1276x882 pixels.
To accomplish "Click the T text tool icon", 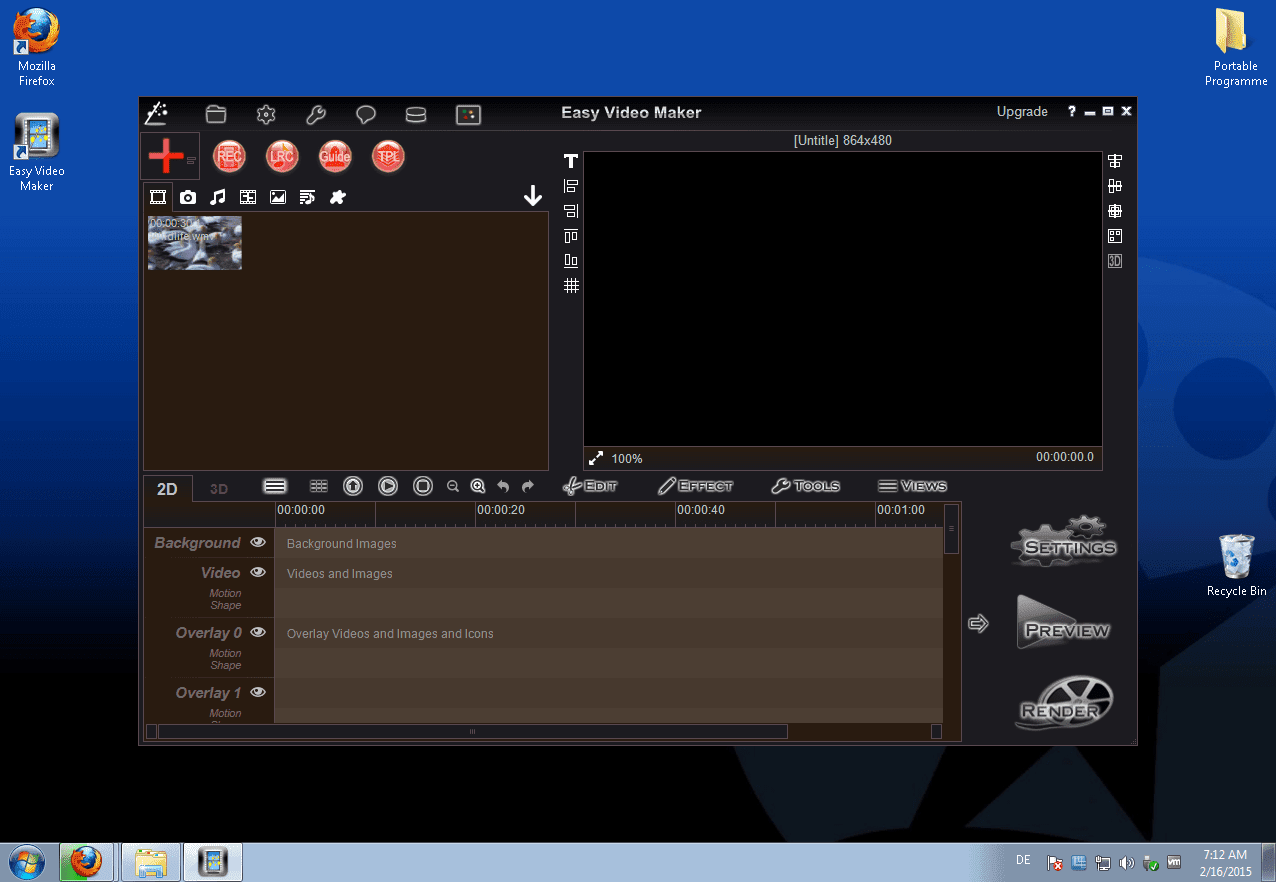I will 571,161.
